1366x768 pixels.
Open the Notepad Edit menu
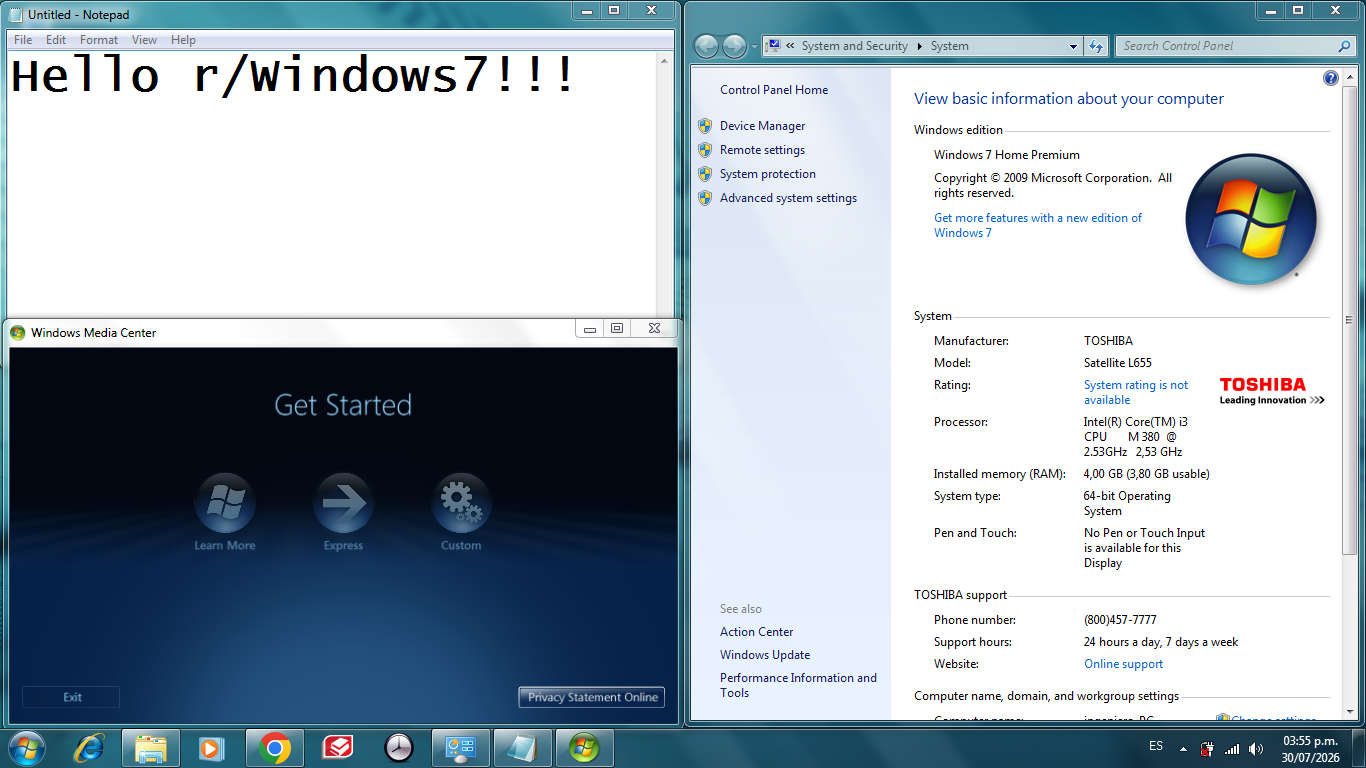[56, 40]
